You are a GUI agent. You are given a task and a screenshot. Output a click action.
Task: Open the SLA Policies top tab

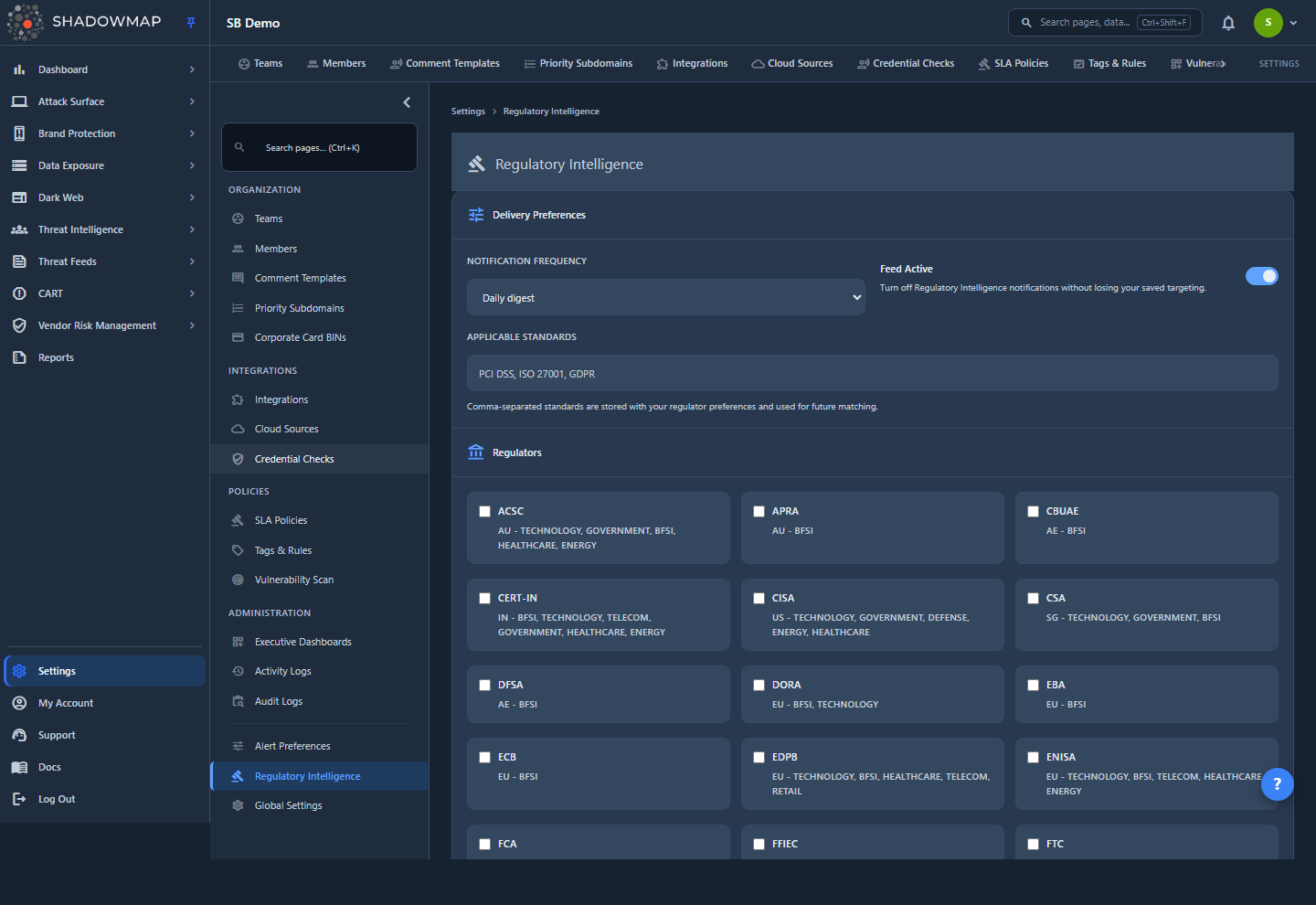click(1014, 64)
